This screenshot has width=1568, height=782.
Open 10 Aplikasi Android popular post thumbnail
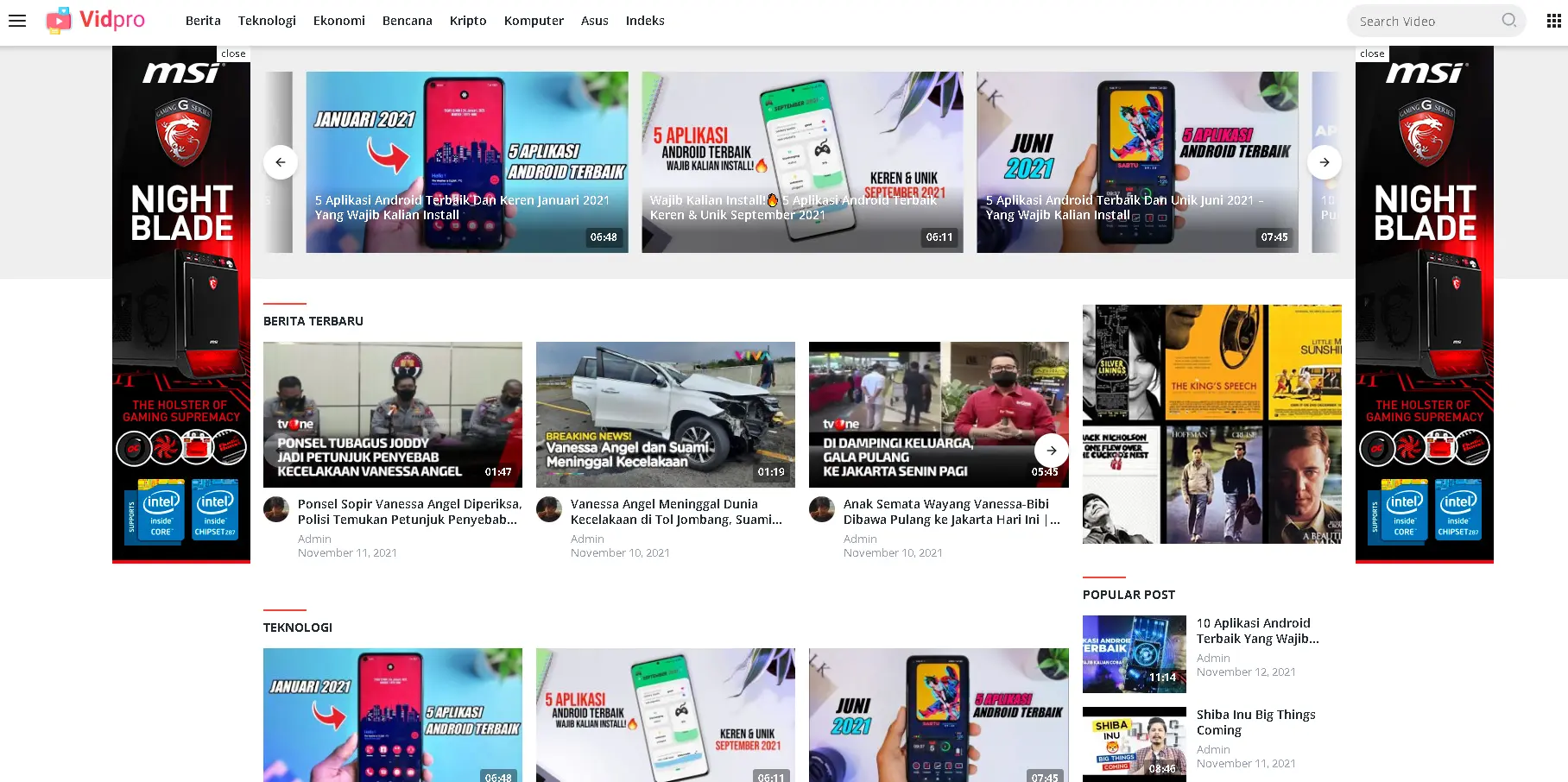click(1135, 654)
